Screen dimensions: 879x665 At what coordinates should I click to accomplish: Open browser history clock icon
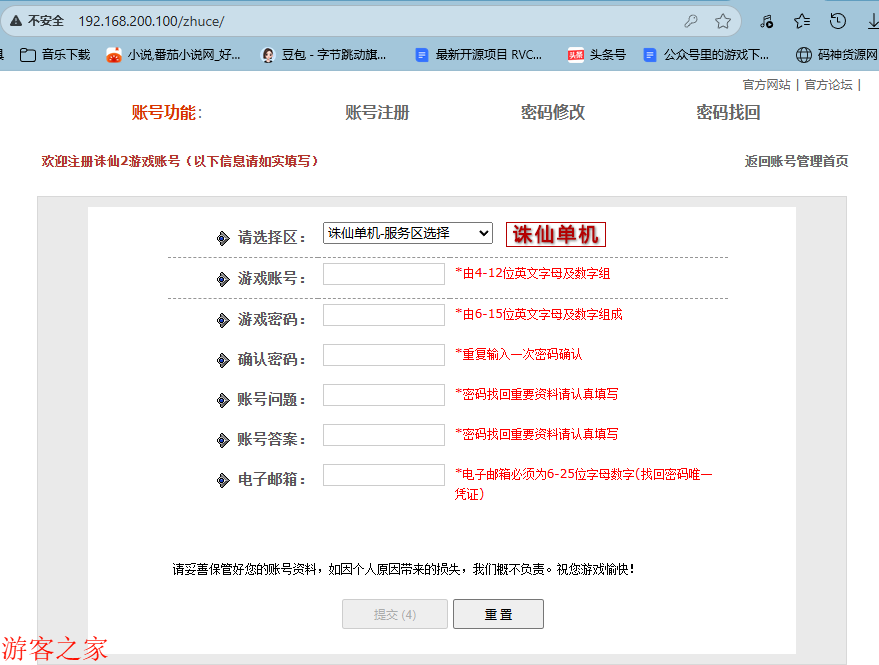pyautogui.click(x=838, y=21)
